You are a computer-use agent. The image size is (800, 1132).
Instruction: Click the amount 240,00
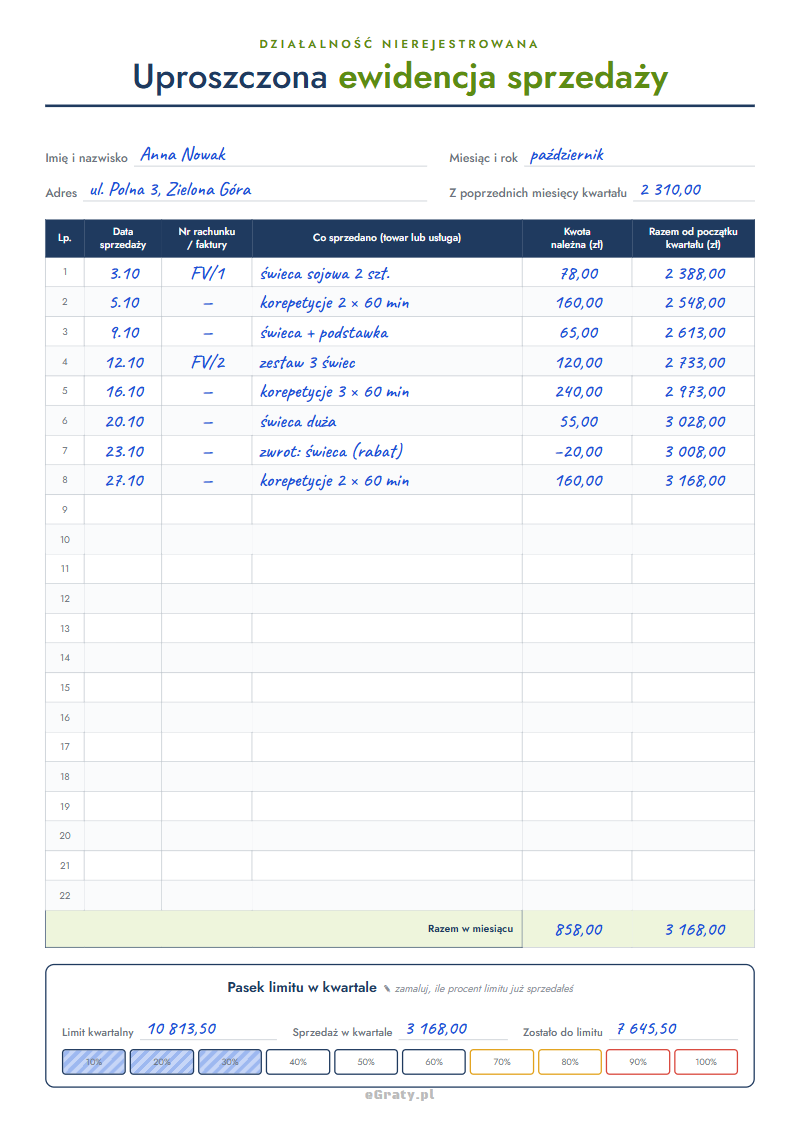click(579, 392)
